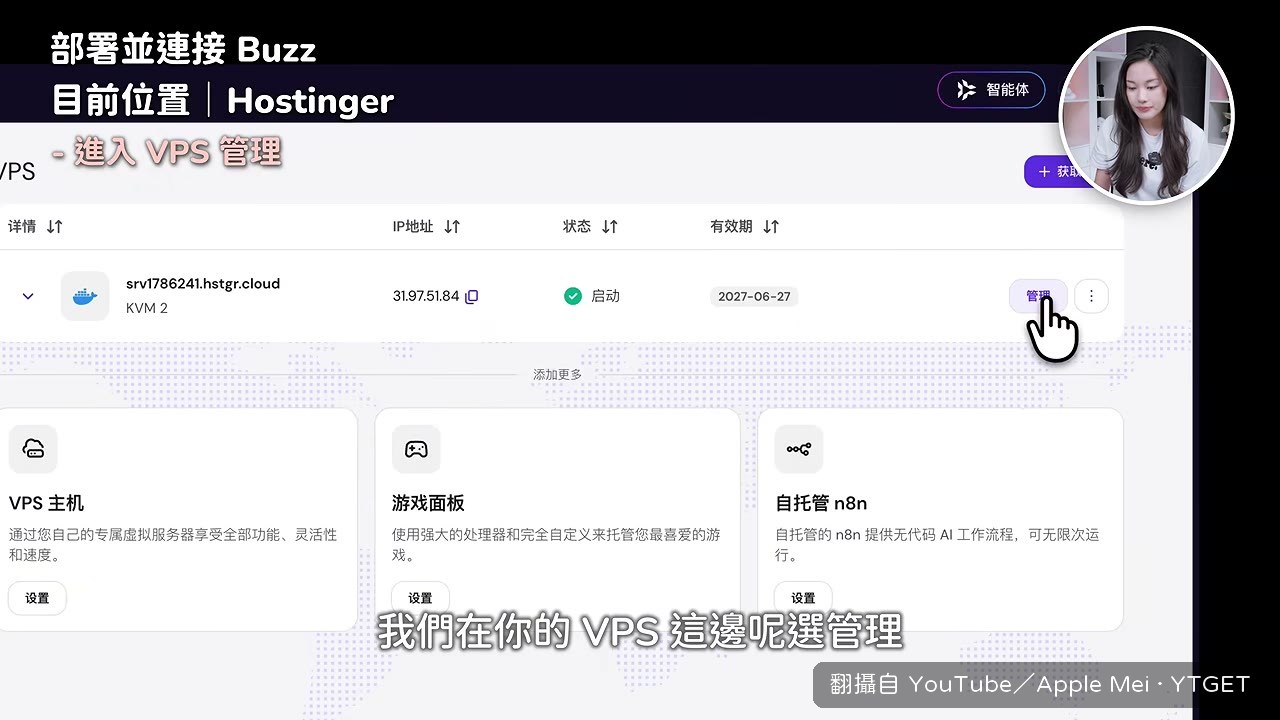1280x720 pixels.
Task: Click the 游戏面板 gamepad icon
Action: click(x=416, y=449)
